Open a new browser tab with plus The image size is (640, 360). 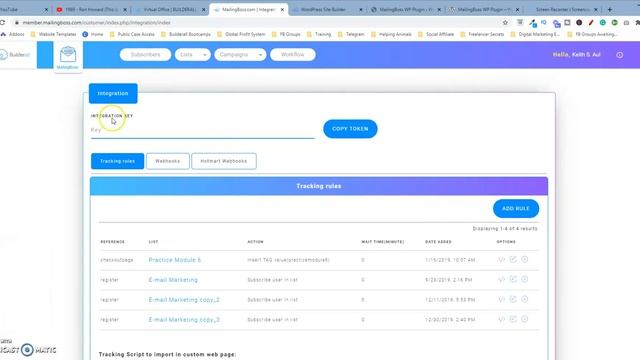[610, 9]
